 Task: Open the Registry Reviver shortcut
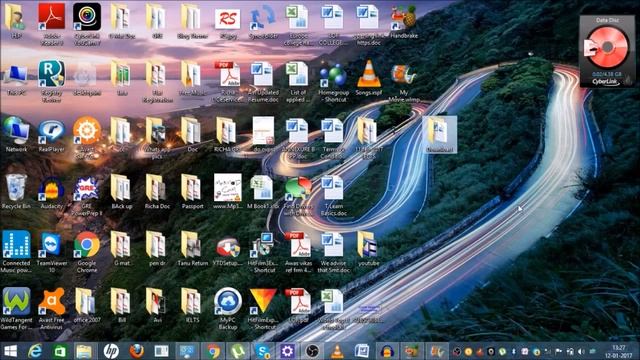pos(51,81)
